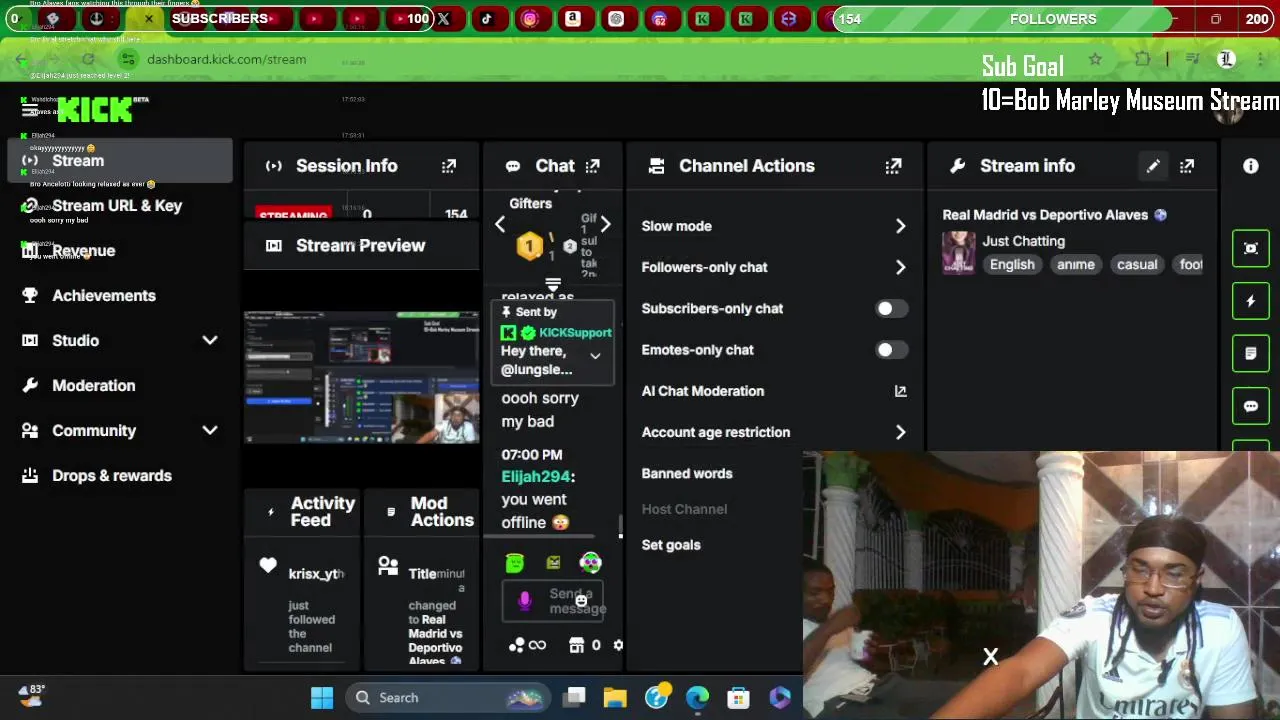This screenshot has height=720, width=1280.
Task: Bookmark this page with star icon
Action: click(x=1095, y=59)
